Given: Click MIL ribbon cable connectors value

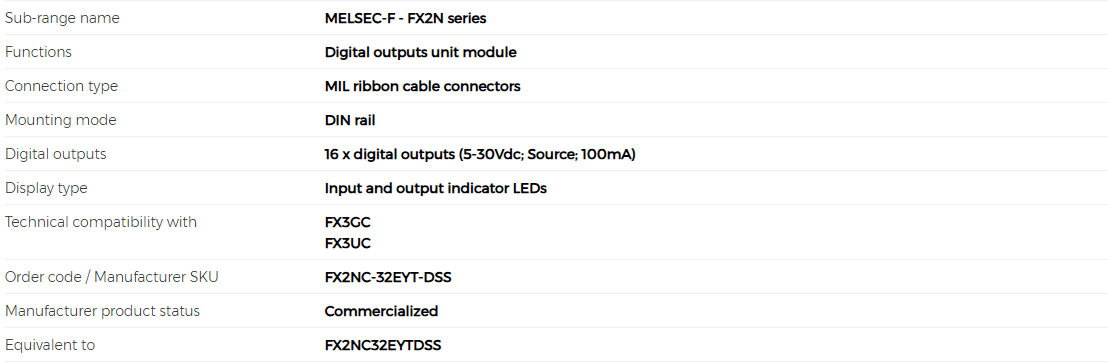Looking at the screenshot, I should coord(423,86).
